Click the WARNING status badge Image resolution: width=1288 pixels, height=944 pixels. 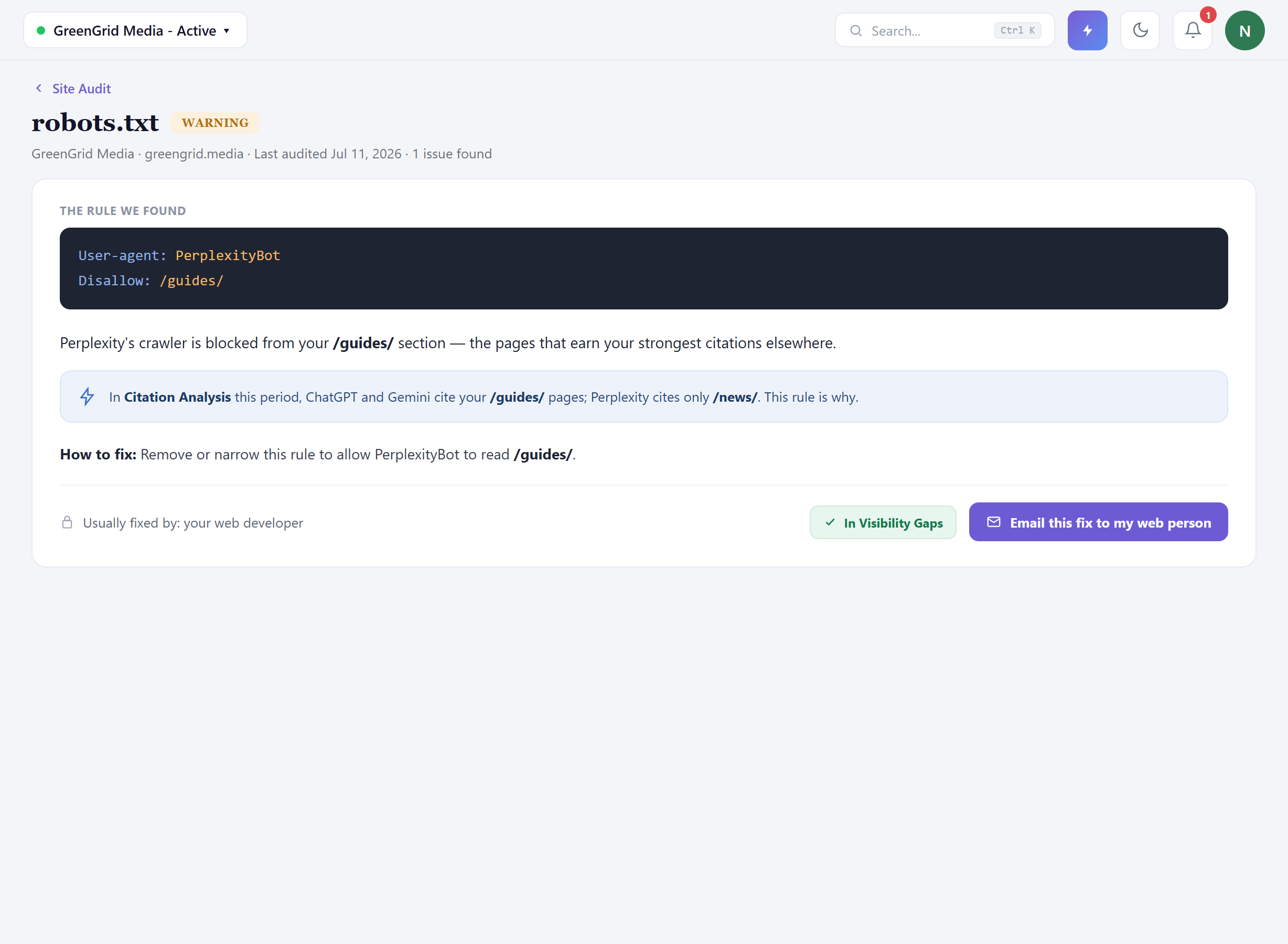pos(215,123)
